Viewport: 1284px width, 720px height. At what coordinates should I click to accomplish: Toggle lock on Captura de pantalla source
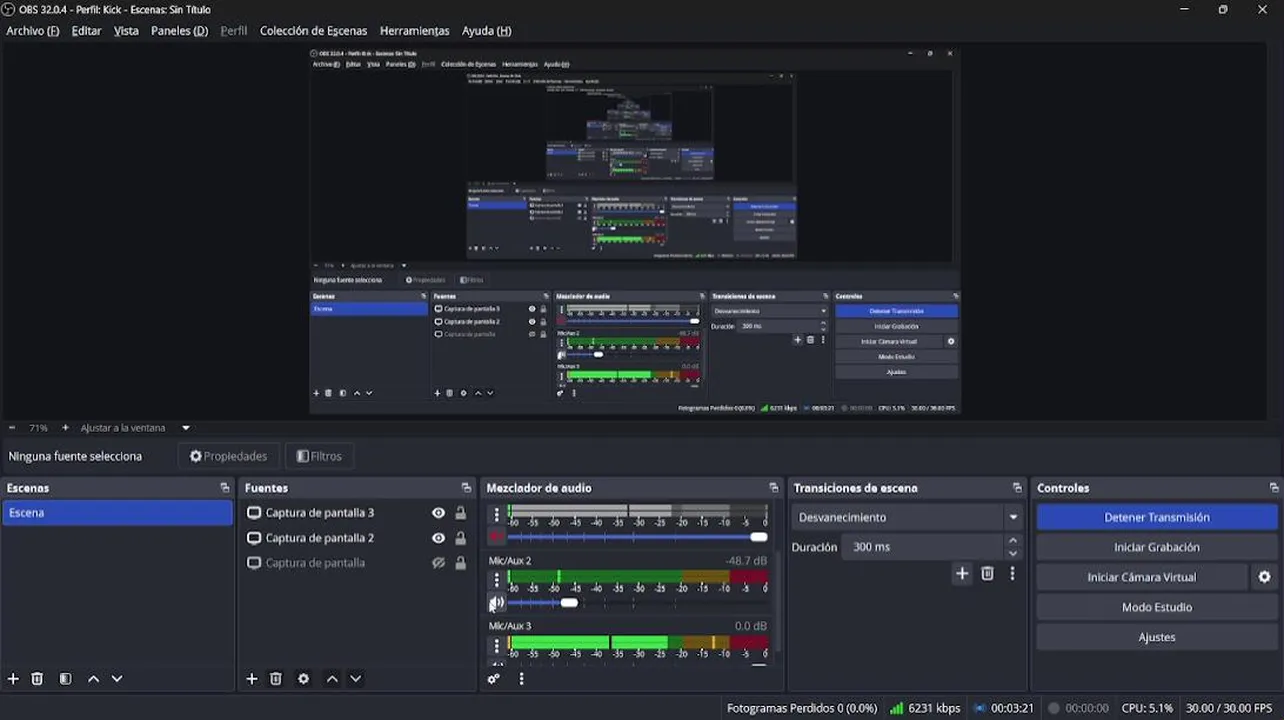click(460, 563)
